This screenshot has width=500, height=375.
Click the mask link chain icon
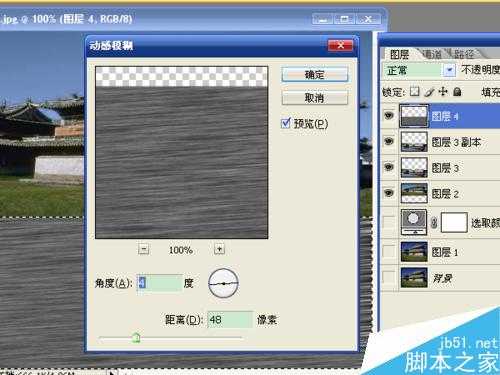434,222
